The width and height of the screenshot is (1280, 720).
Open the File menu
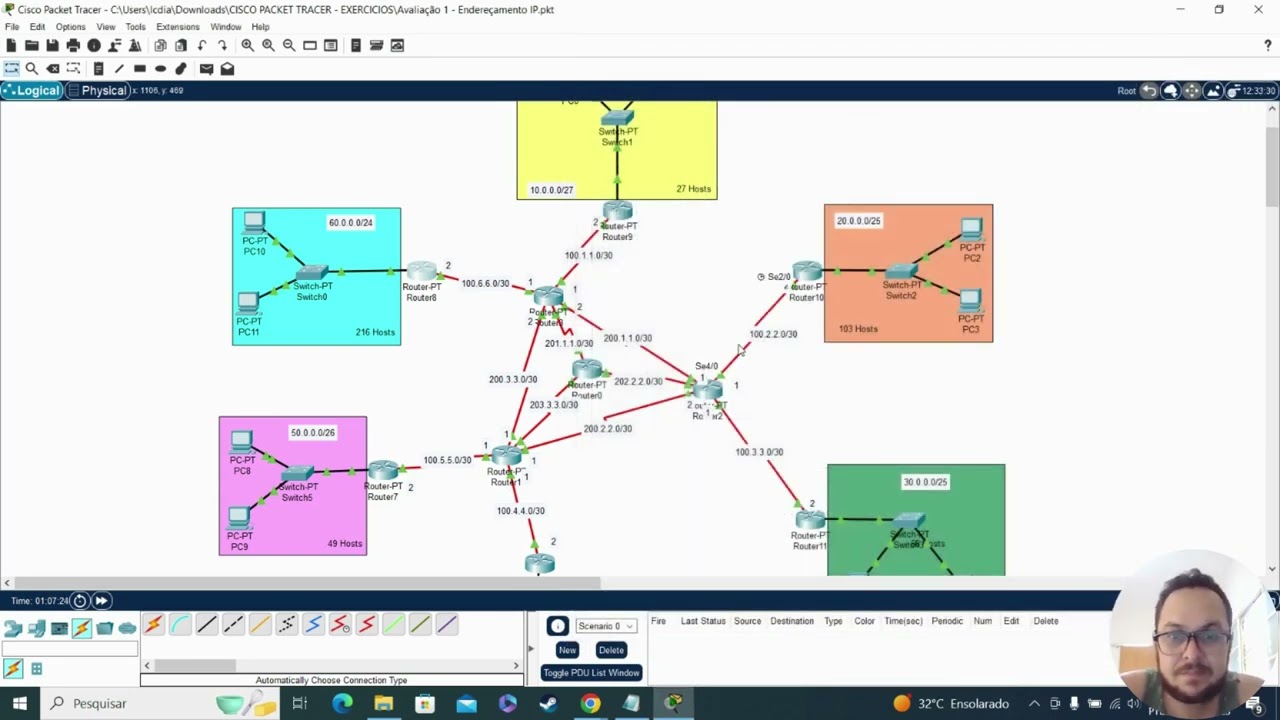pos(12,27)
